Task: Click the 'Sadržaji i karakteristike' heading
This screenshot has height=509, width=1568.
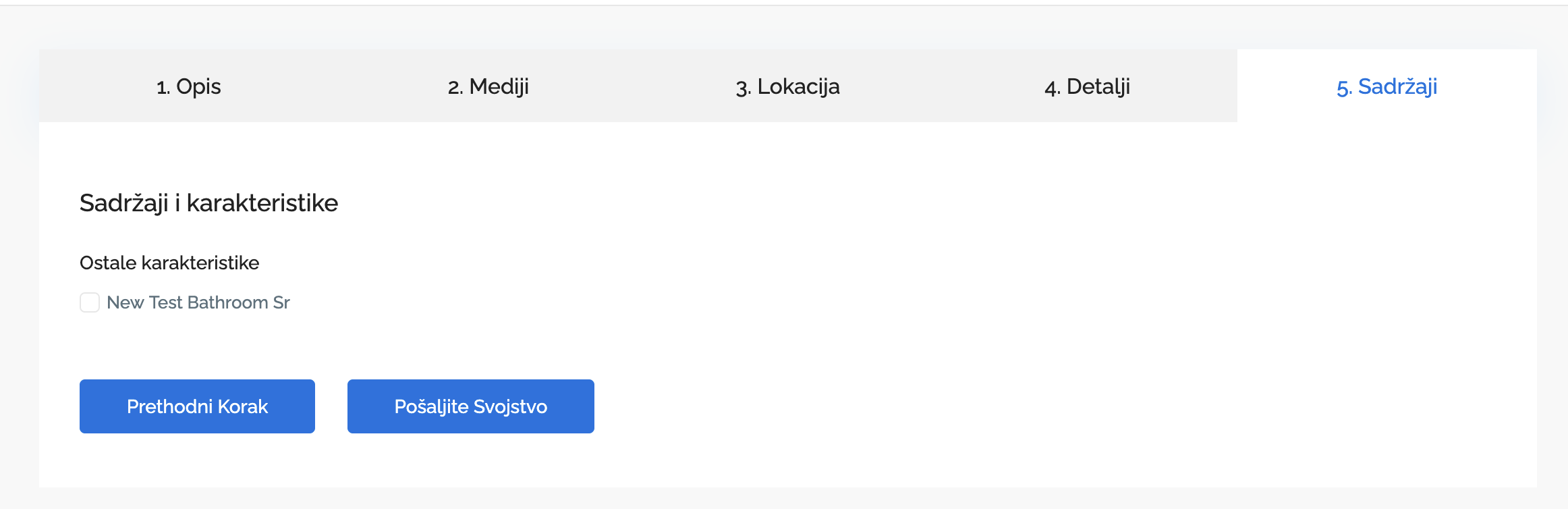Action: (x=208, y=203)
